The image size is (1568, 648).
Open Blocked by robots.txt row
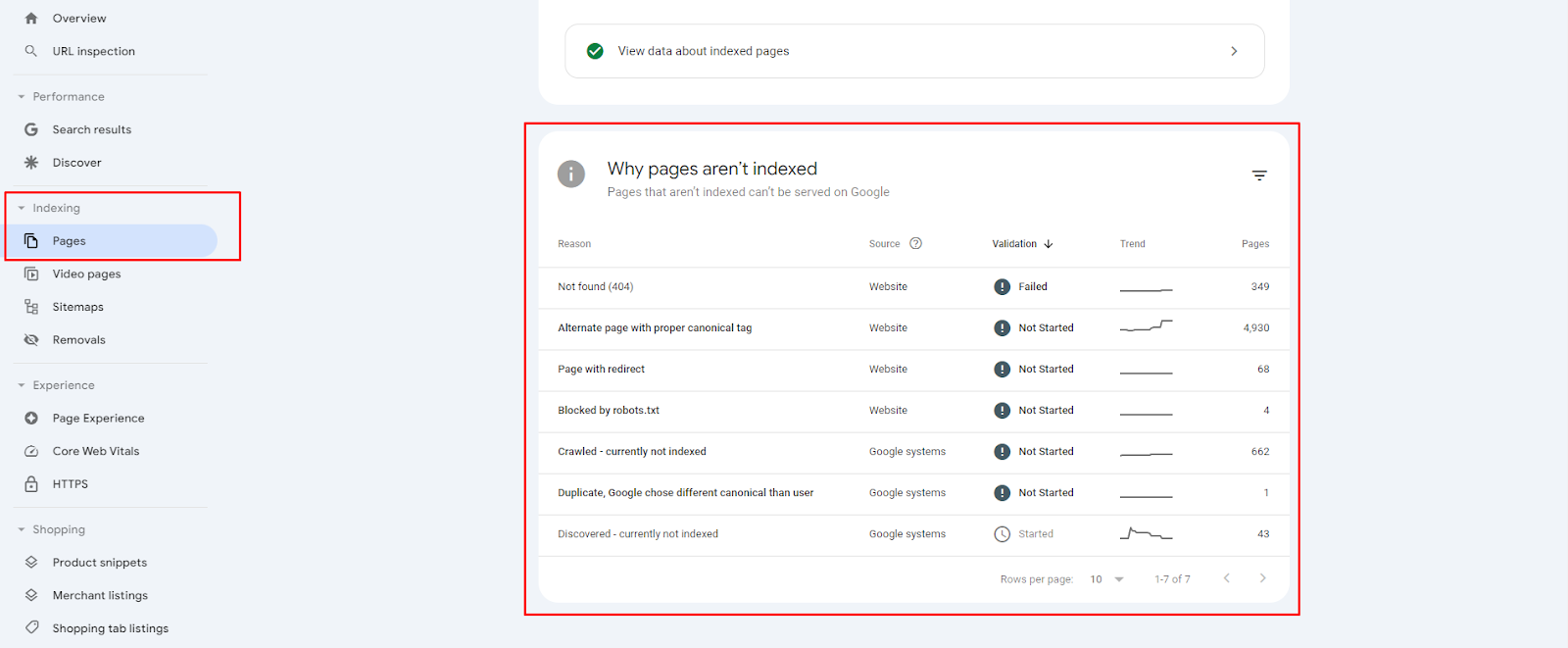click(913, 411)
